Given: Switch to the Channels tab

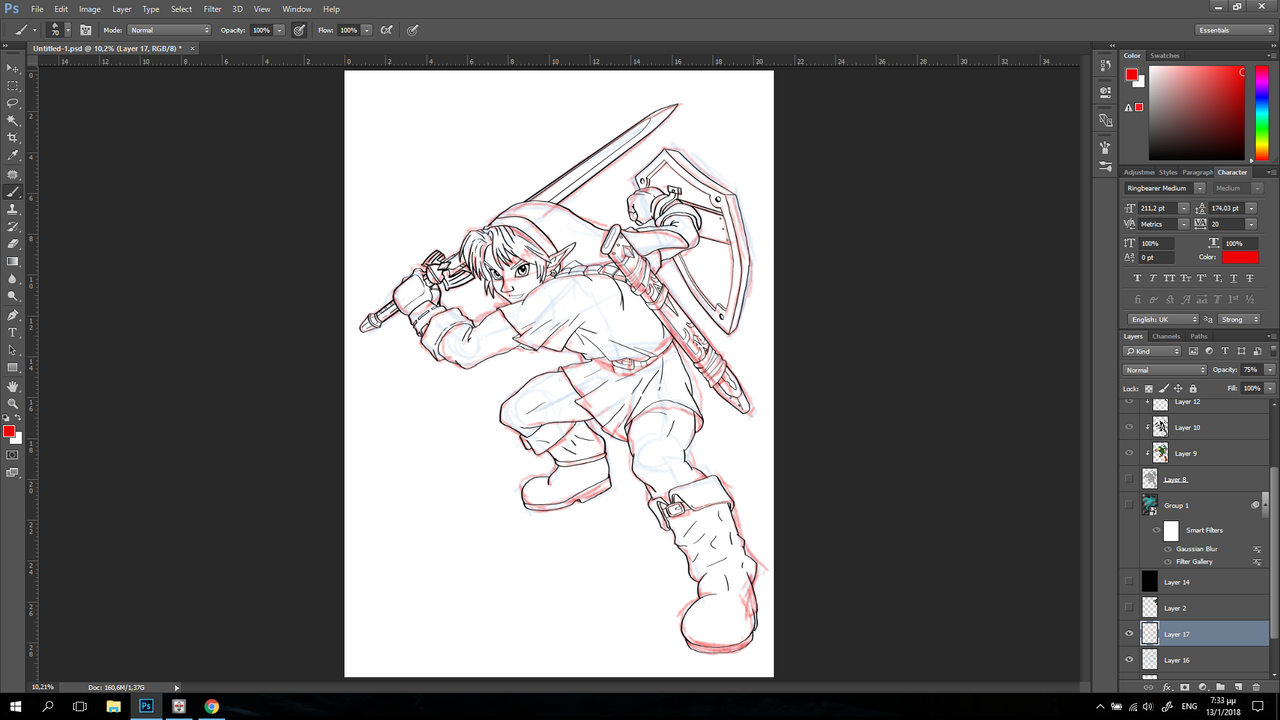Looking at the screenshot, I should click(x=1166, y=336).
